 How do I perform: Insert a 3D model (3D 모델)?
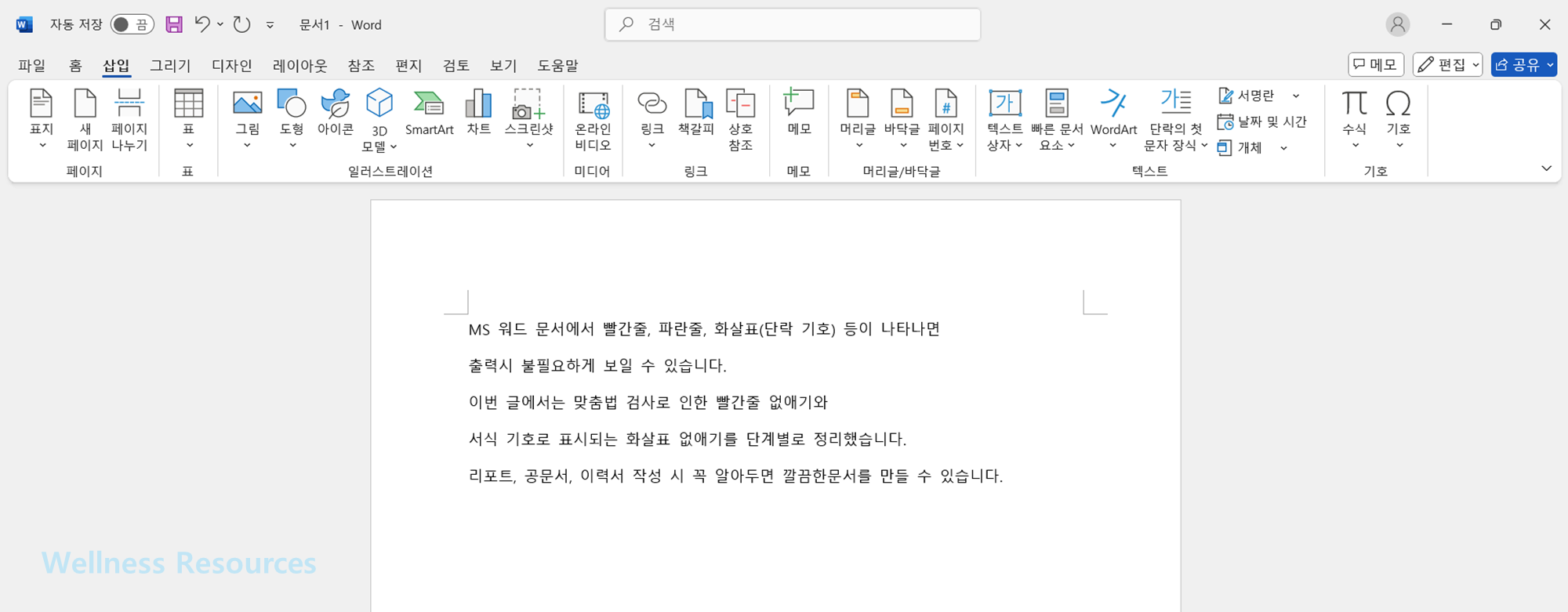[379, 119]
